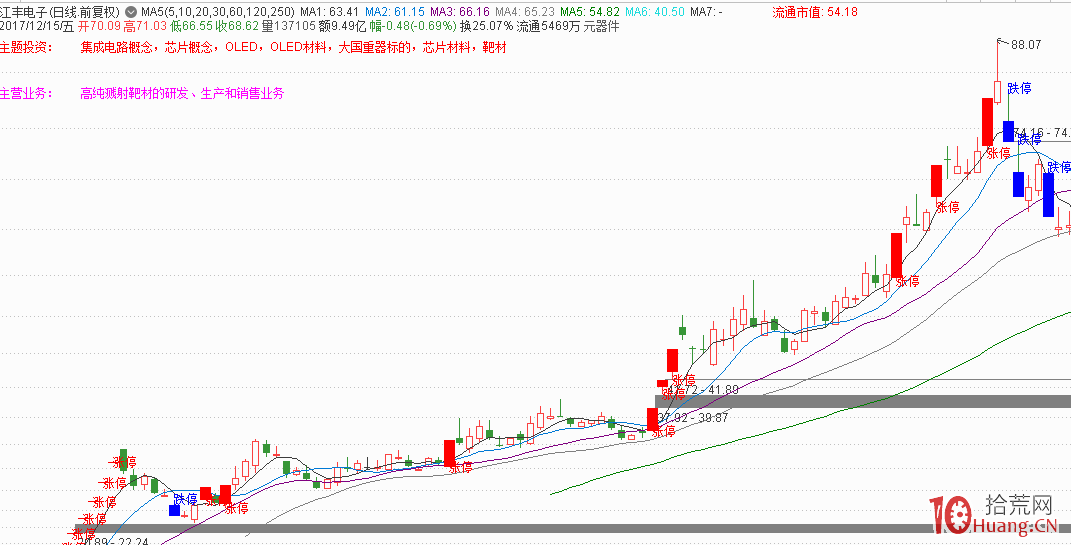Open the dropdown arrow beside 江丰电子 title
Screen dimensions: 1071x545
(130, 12)
